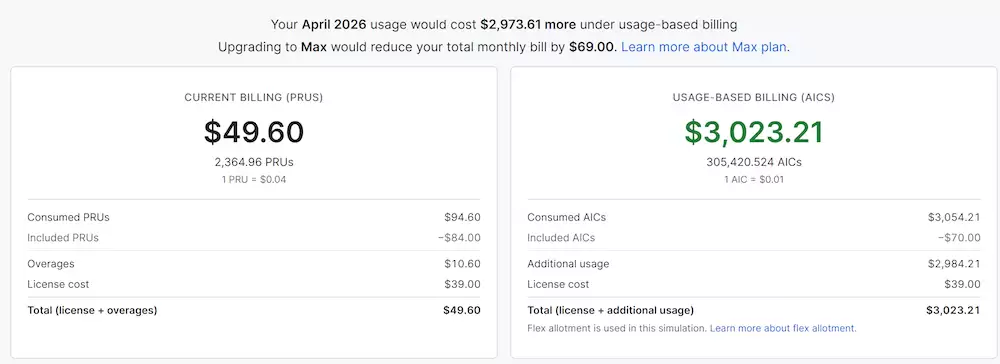This screenshot has height=364, width=1000.
Task: Open the Learn more about flex allotment link
Action: click(x=783, y=328)
